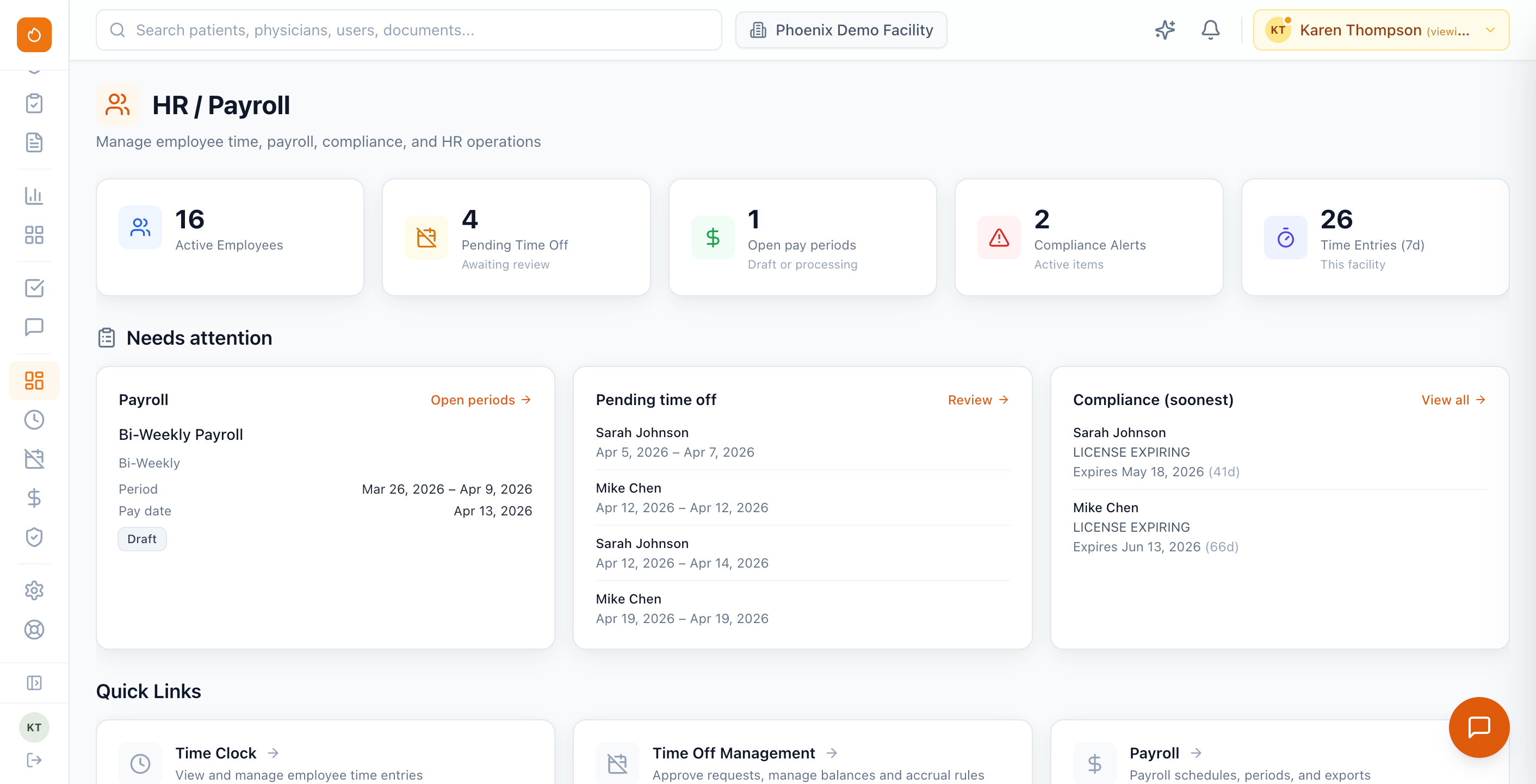Click the Draft status badge on Bi-Weekly Payroll
Viewport: 1536px width, 784px height.
coord(142,538)
